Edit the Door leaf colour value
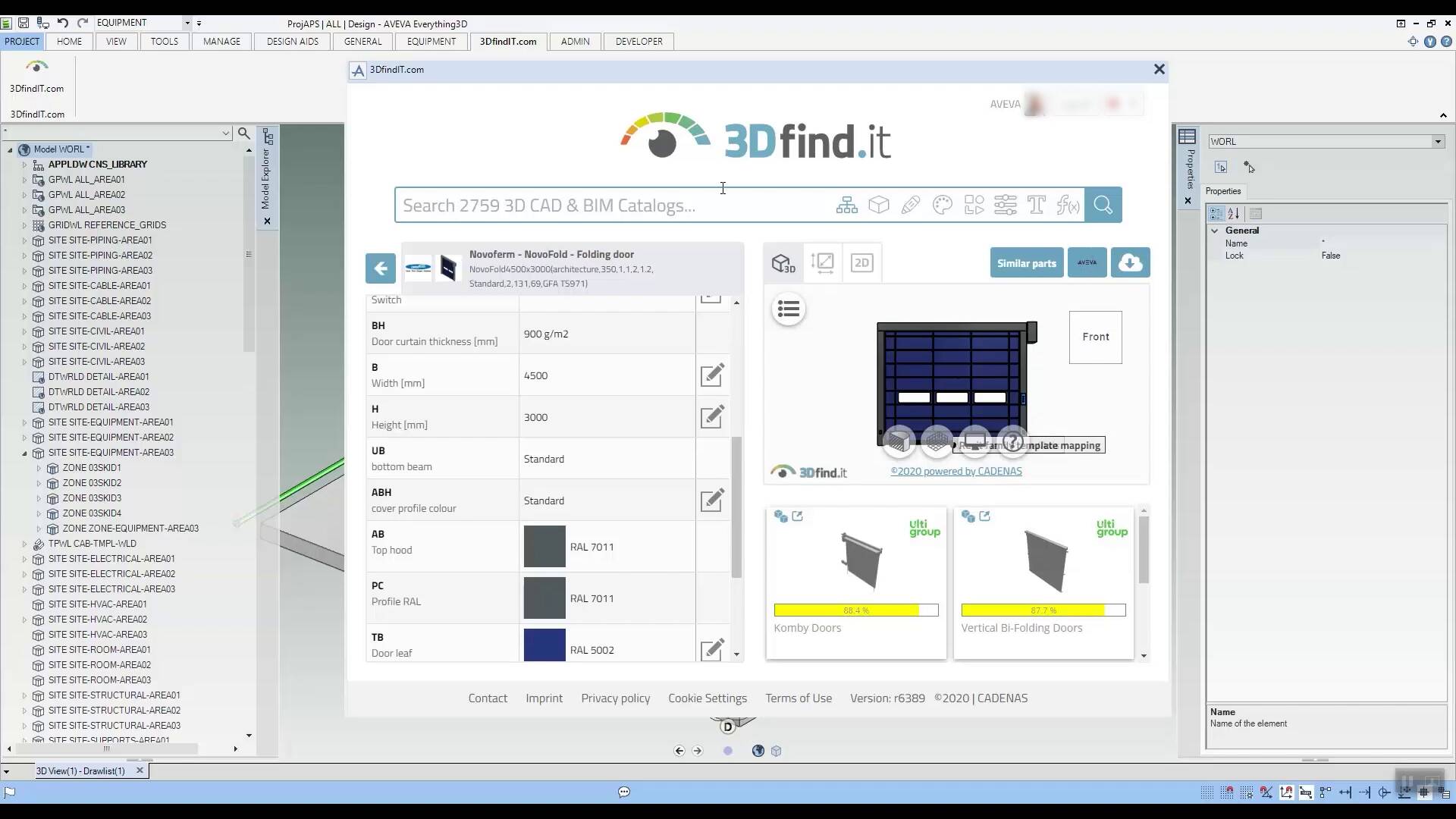 pyautogui.click(x=712, y=649)
